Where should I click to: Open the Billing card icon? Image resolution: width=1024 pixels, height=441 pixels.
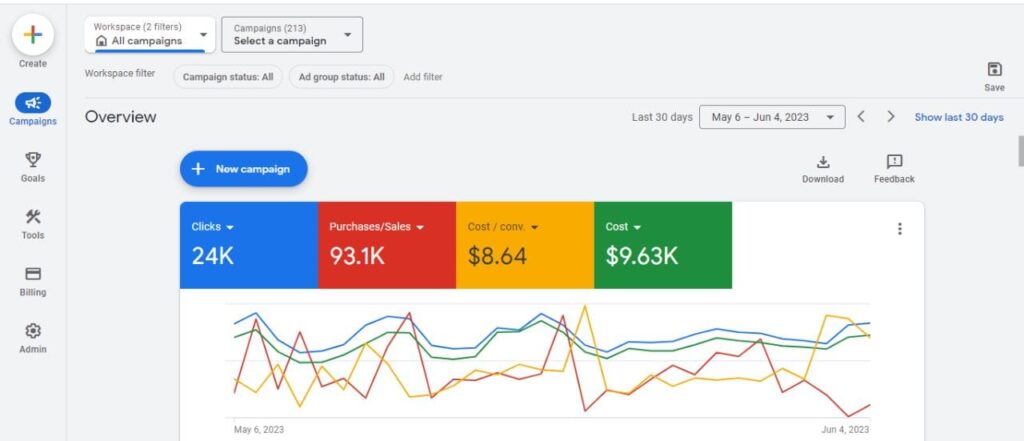click(x=33, y=274)
